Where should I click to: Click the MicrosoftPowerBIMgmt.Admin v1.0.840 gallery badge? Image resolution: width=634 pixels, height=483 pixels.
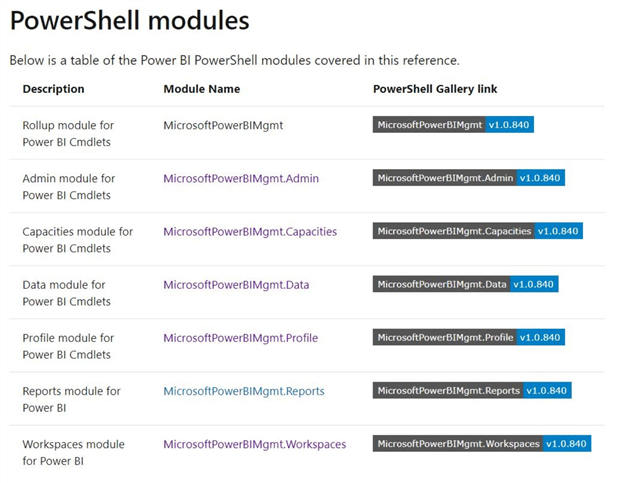pos(468,178)
